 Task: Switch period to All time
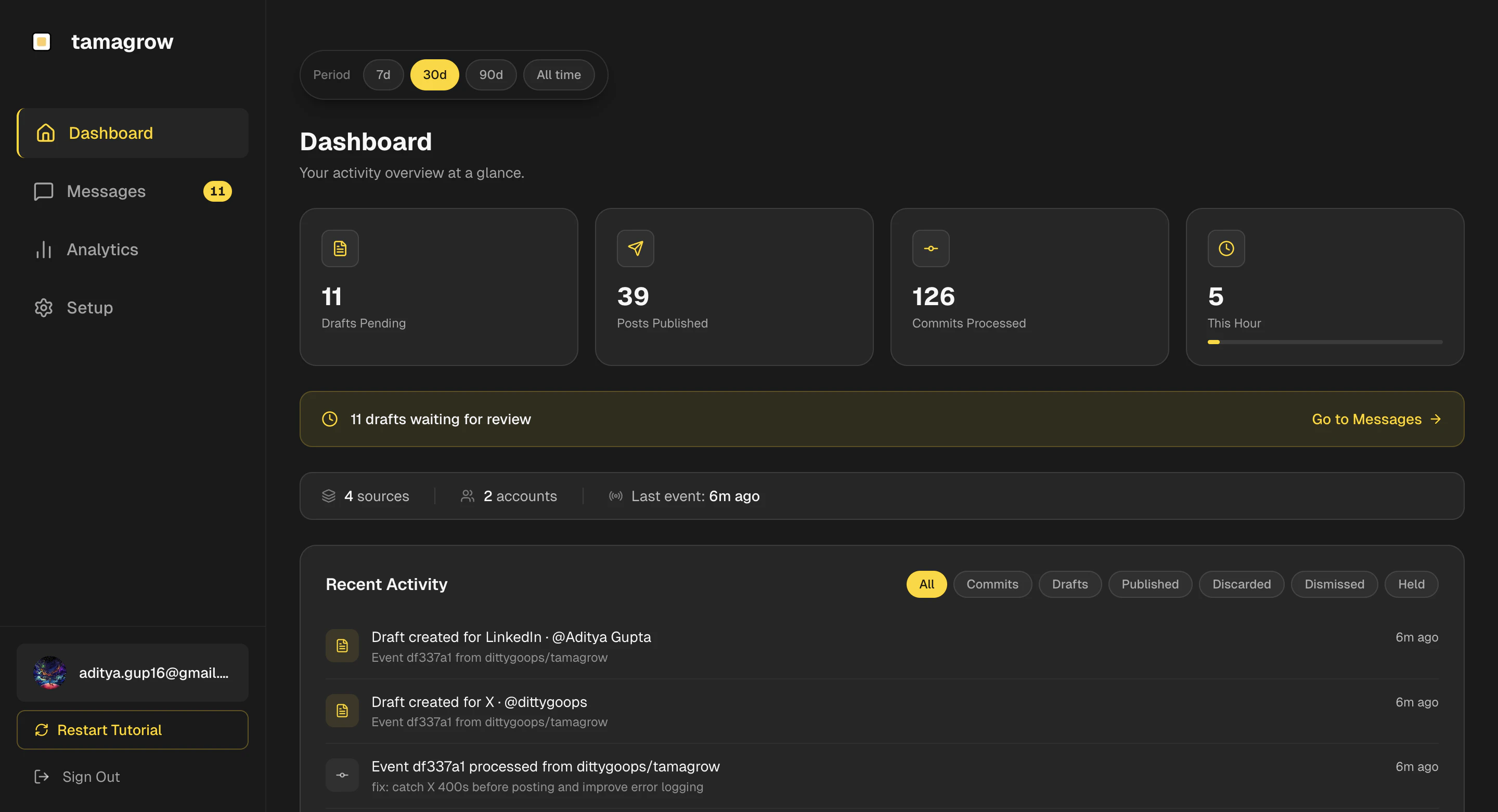(x=558, y=75)
